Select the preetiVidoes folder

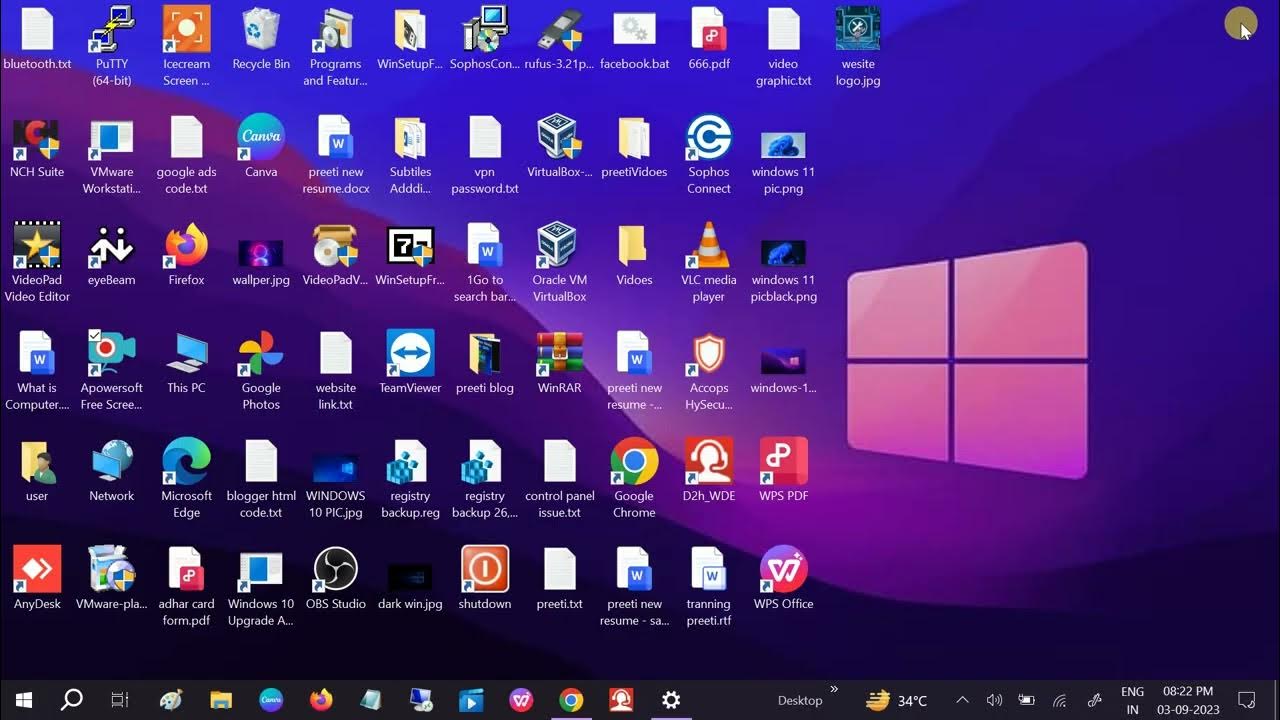[634, 138]
